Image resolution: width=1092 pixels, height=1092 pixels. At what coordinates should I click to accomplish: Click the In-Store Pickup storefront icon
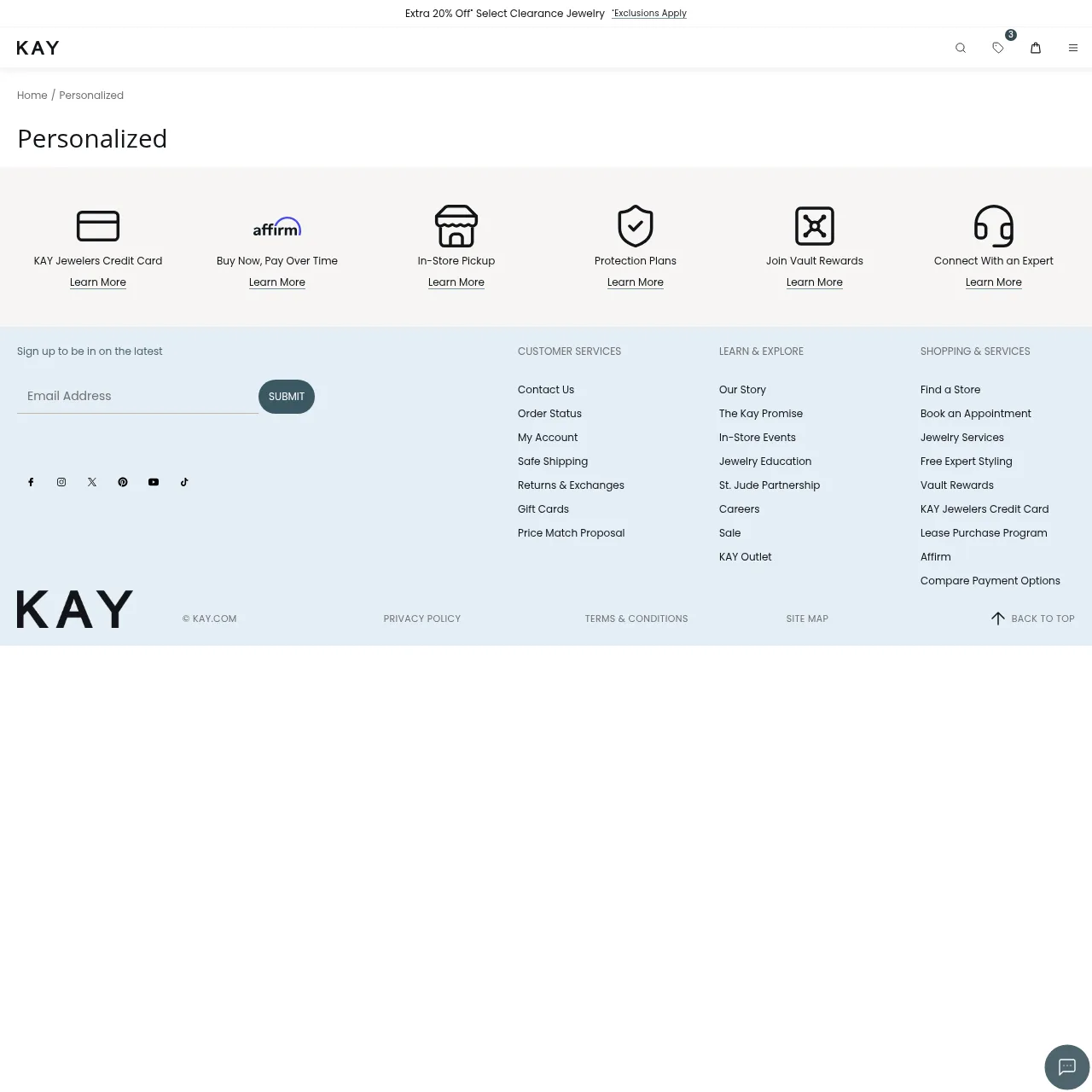pos(456,226)
